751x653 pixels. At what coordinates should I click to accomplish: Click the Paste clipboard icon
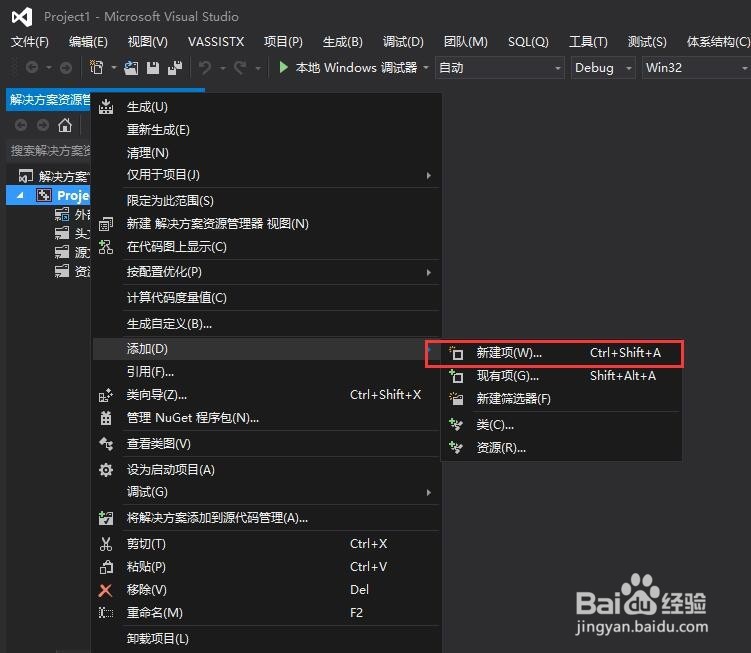point(106,567)
